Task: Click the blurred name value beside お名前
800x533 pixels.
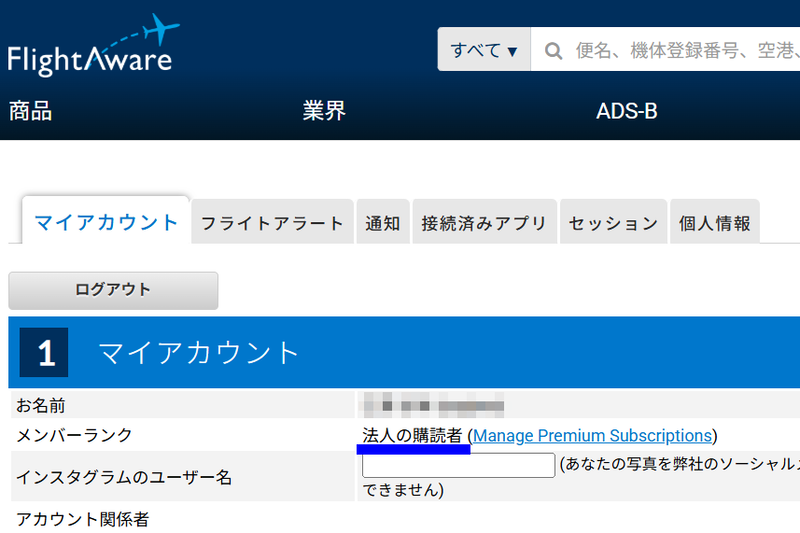Action: [432, 406]
